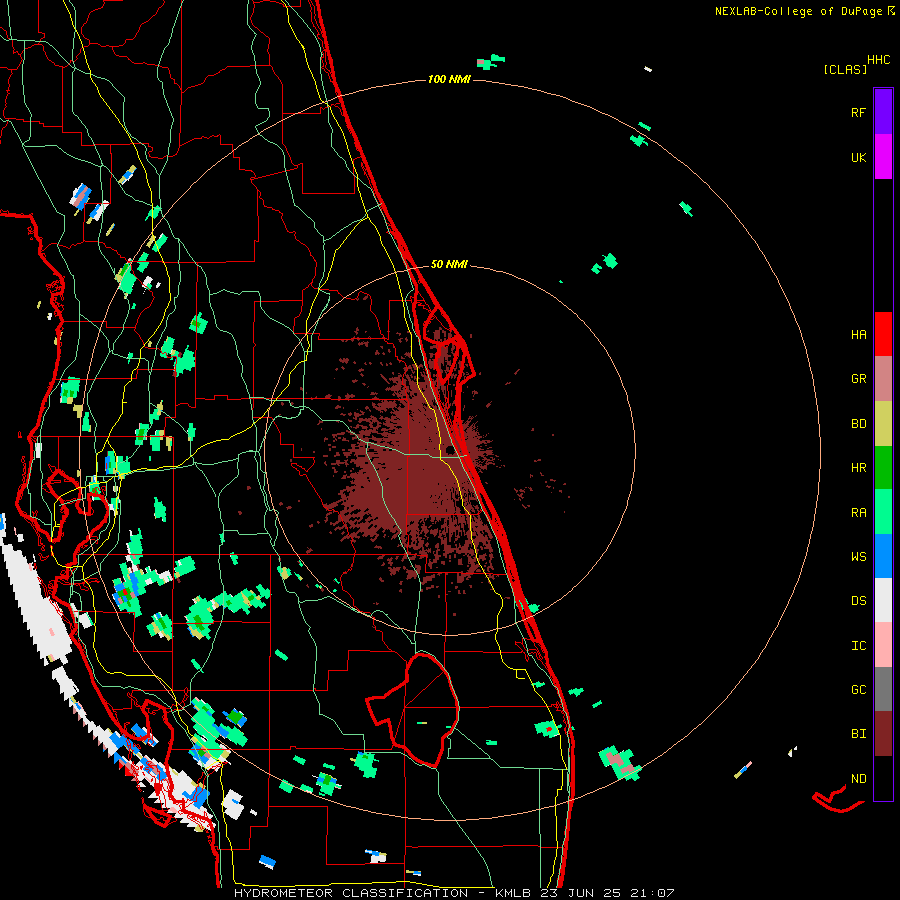Click the NEXLAB-College of DuPage credit text

pos(798,11)
